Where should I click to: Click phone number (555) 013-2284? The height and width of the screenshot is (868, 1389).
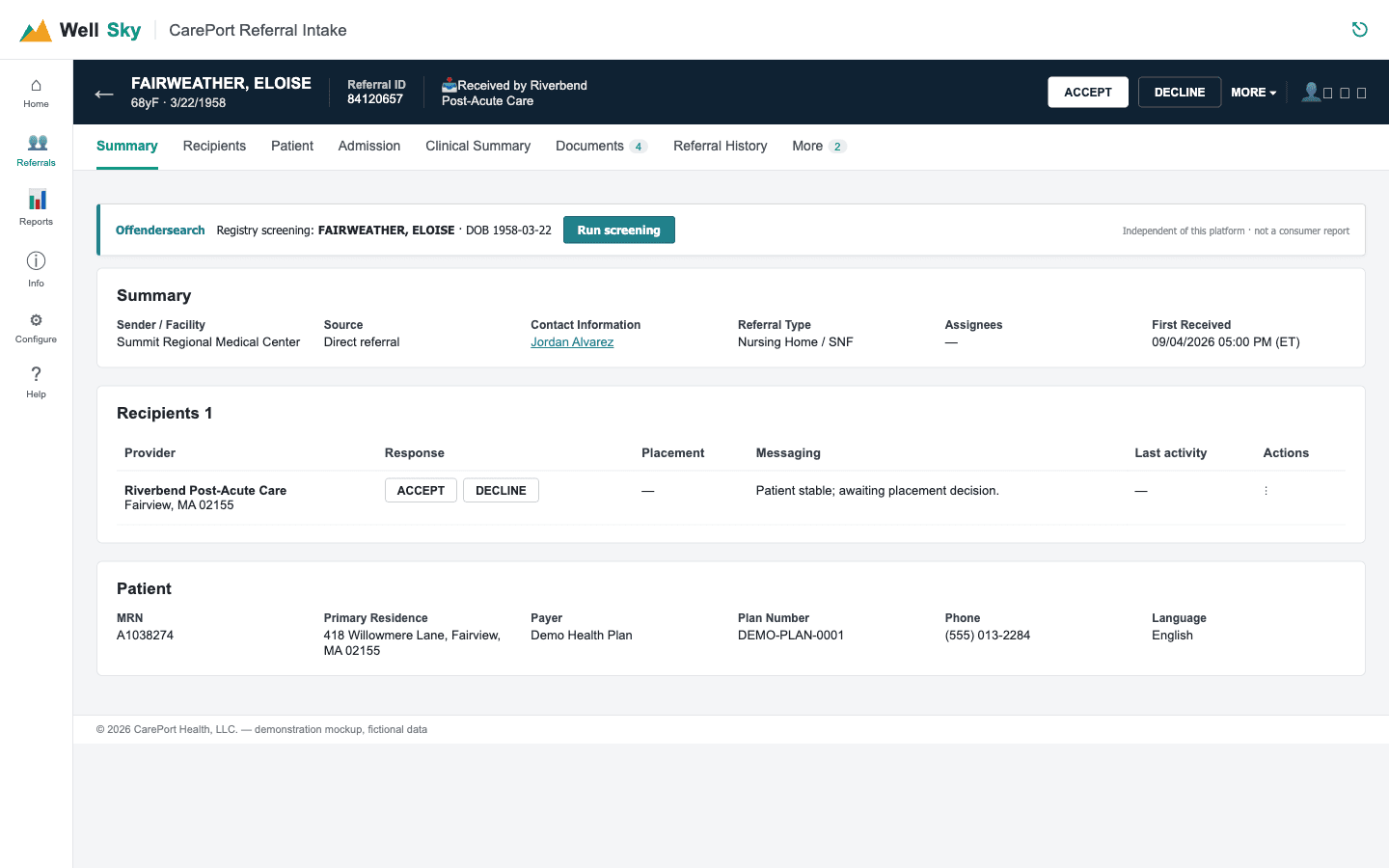pyautogui.click(x=988, y=636)
